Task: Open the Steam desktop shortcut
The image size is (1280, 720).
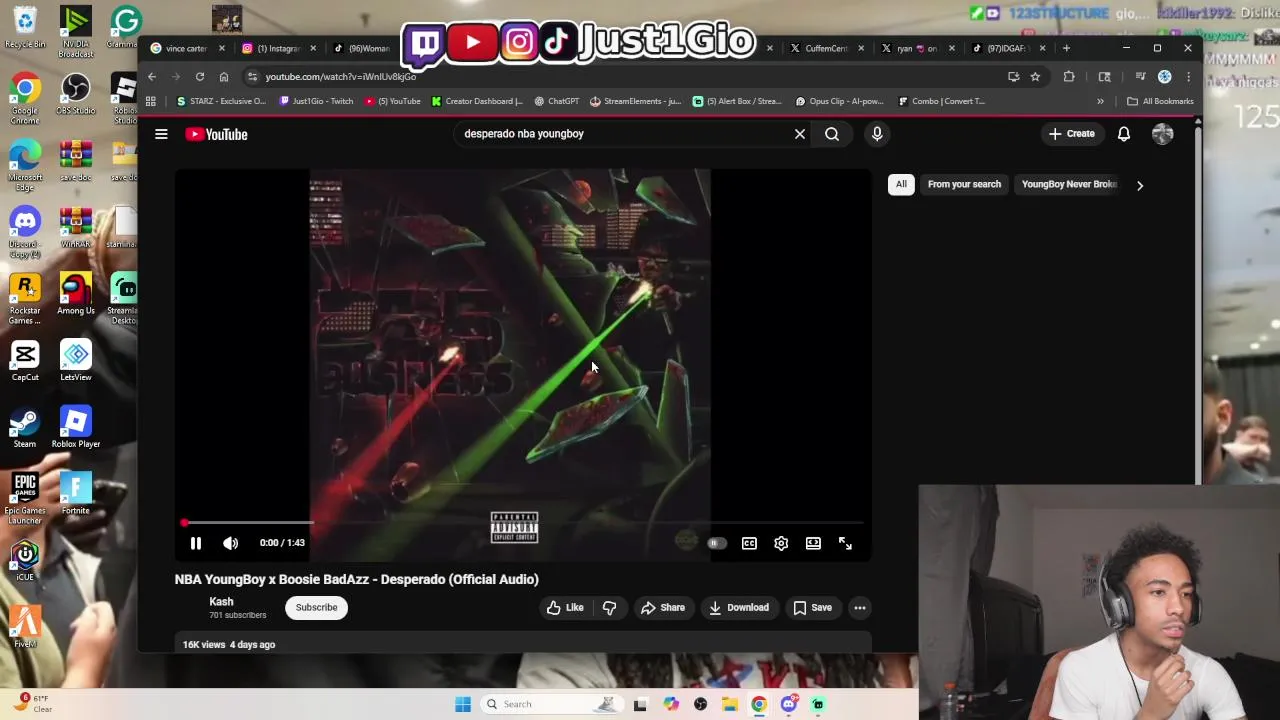Action: tap(25, 428)
